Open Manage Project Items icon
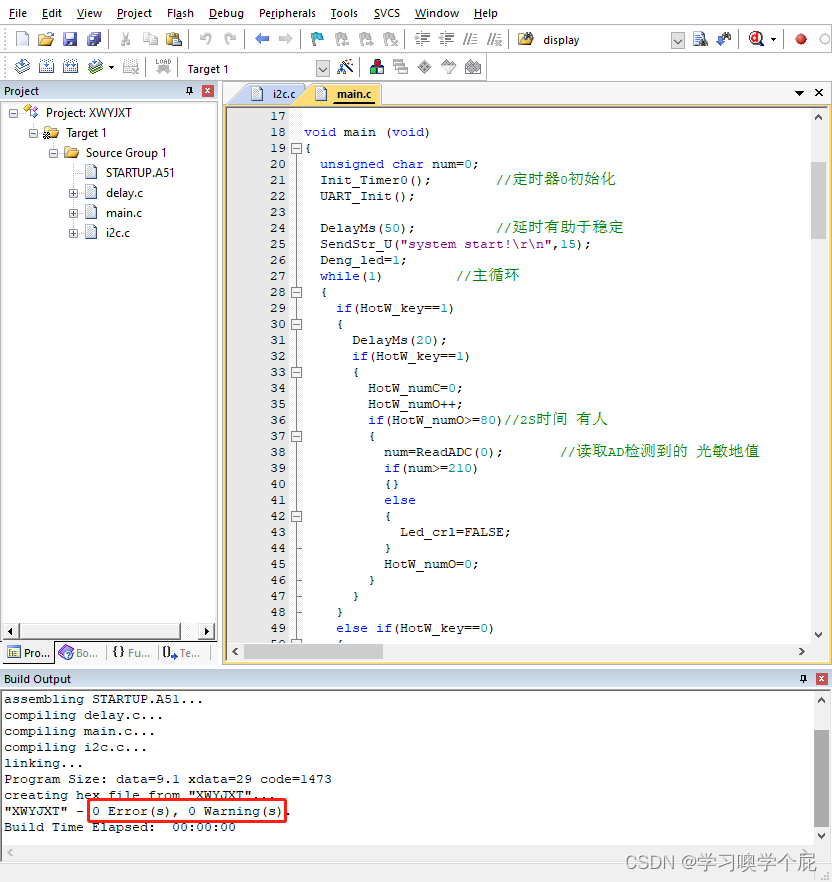832x882 pixels. 377,67
